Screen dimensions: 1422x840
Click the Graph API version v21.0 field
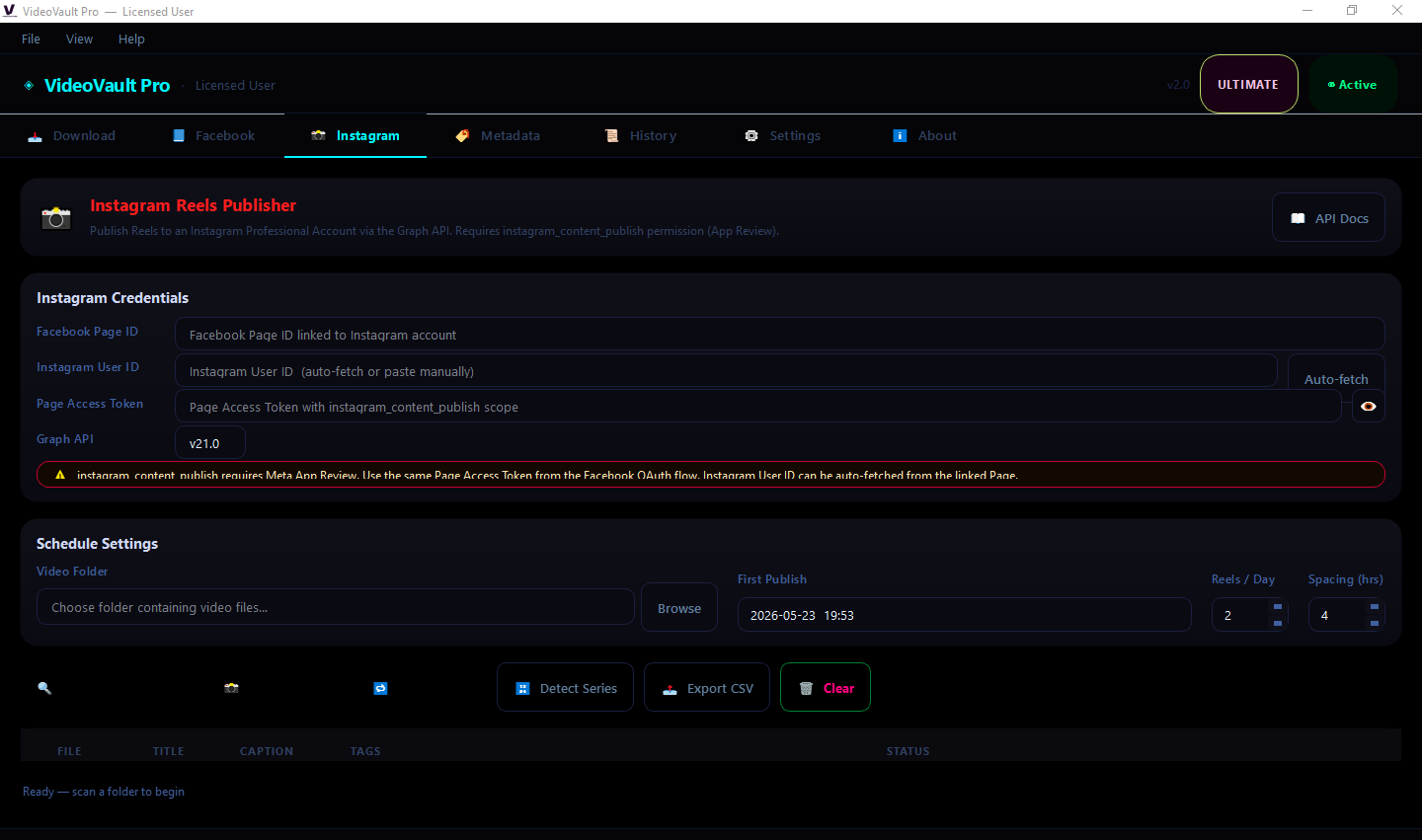pyautogui.click(x=210, y=443)
